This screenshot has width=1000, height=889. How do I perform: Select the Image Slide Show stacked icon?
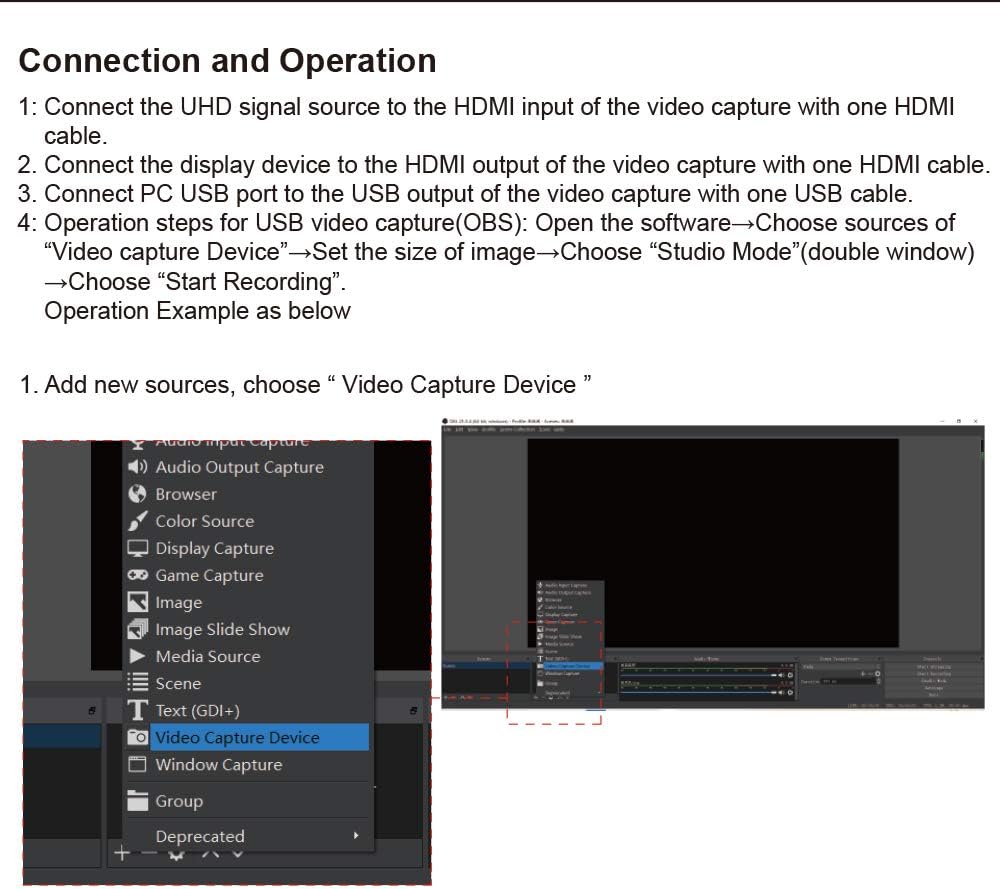click(x=137, y=629)
